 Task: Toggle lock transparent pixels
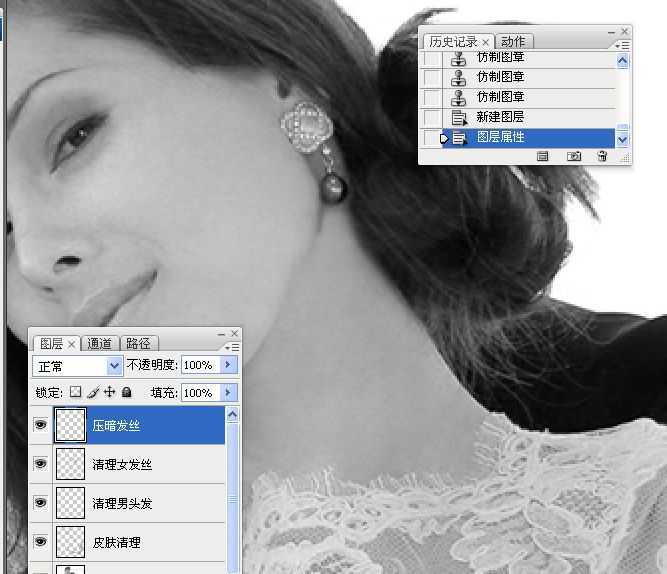click(x=75, y=391)
